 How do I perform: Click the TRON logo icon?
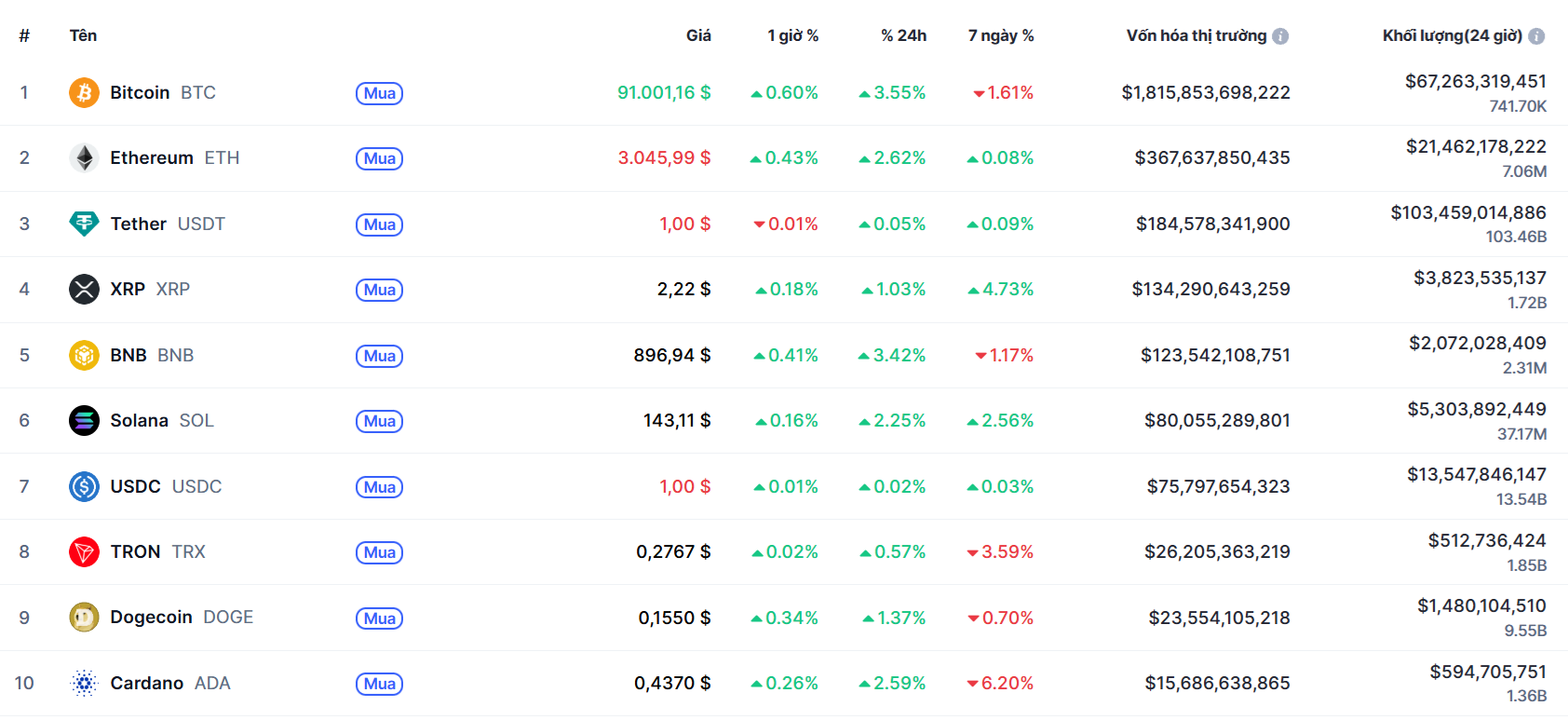84,552
